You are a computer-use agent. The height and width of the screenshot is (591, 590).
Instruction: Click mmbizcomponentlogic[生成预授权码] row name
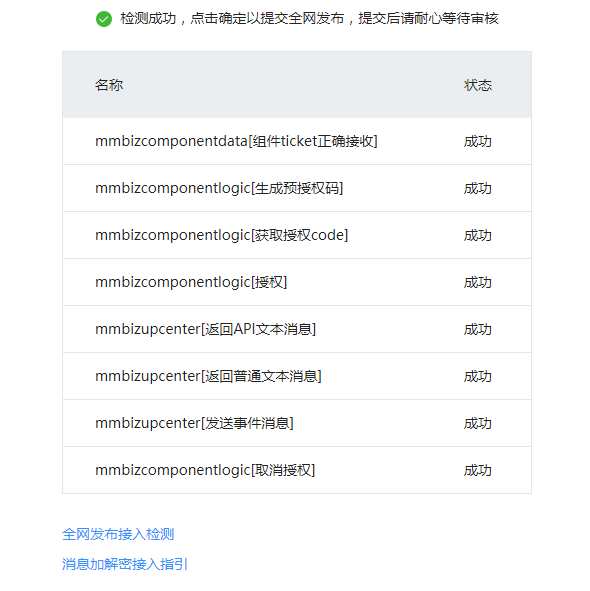pos(219,188)
